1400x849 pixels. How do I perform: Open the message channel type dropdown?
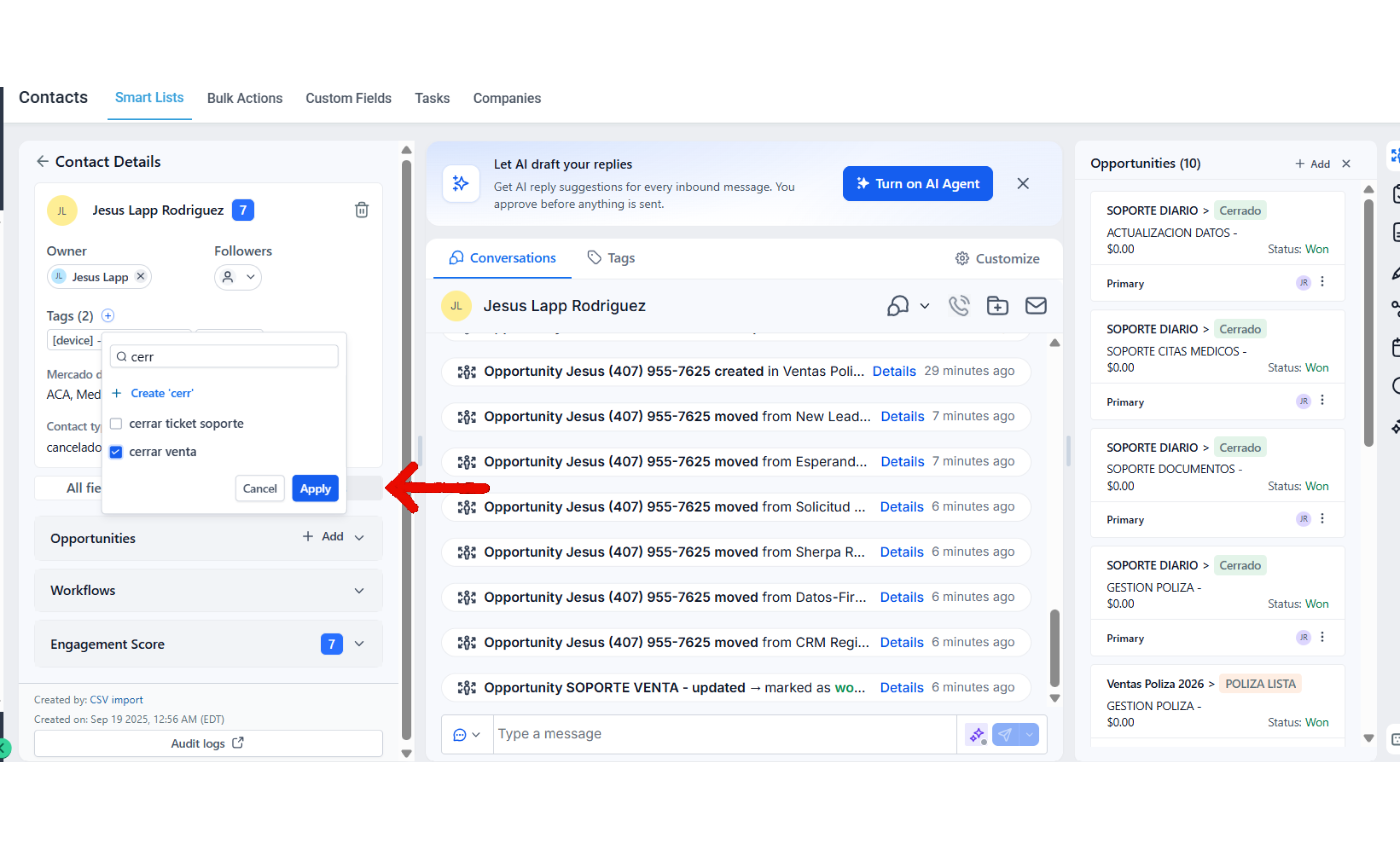466,735
